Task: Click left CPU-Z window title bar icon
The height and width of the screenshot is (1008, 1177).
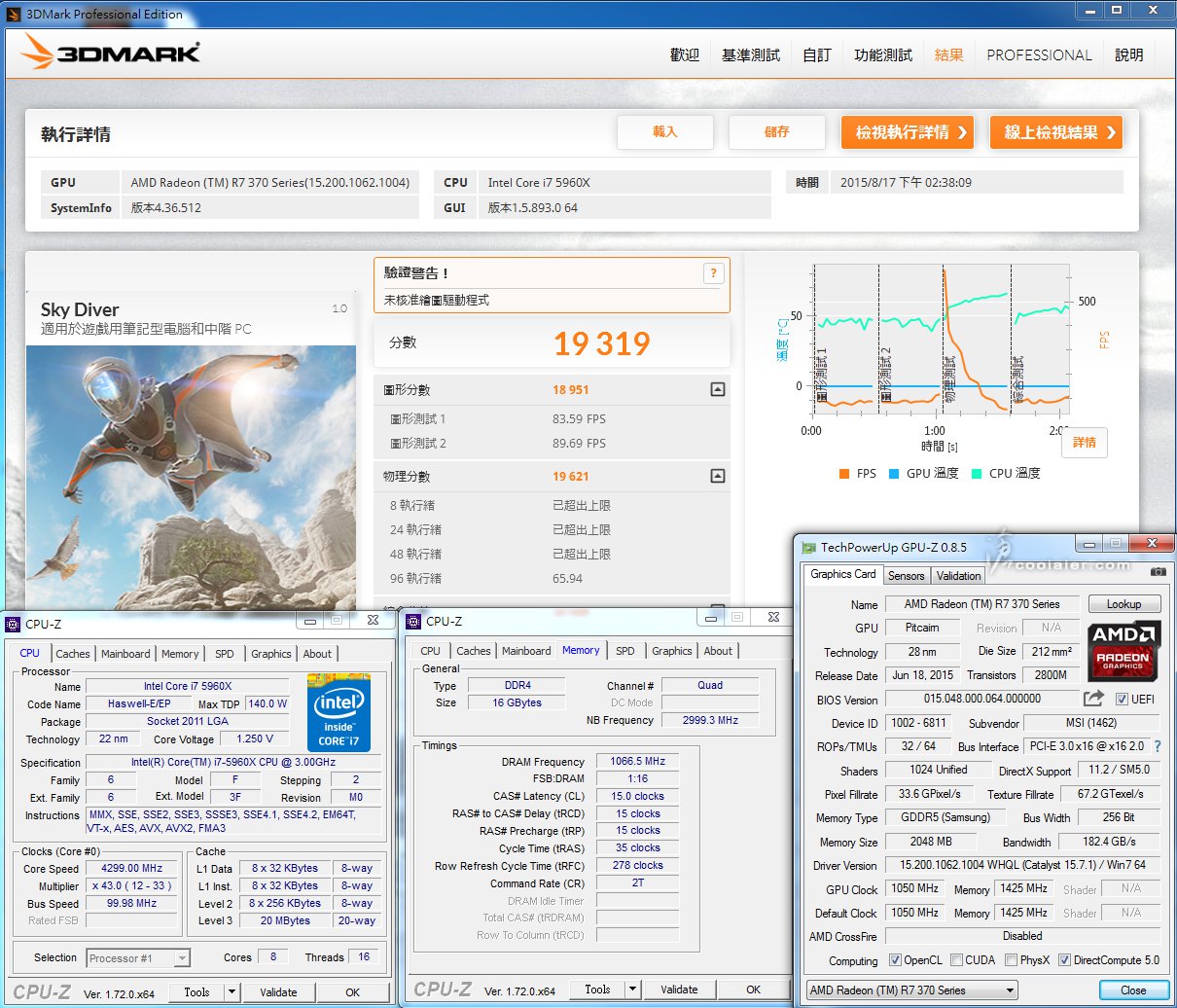Action: pyautogui.click(x=14, y=625)
